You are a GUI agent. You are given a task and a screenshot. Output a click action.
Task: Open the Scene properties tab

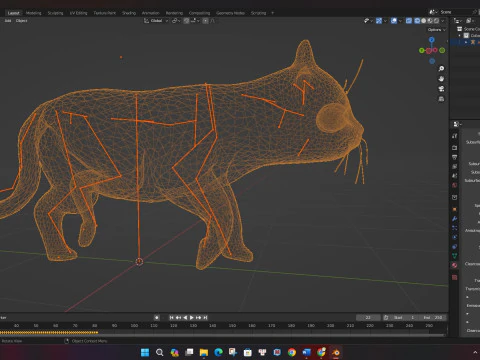pos(455,176)
